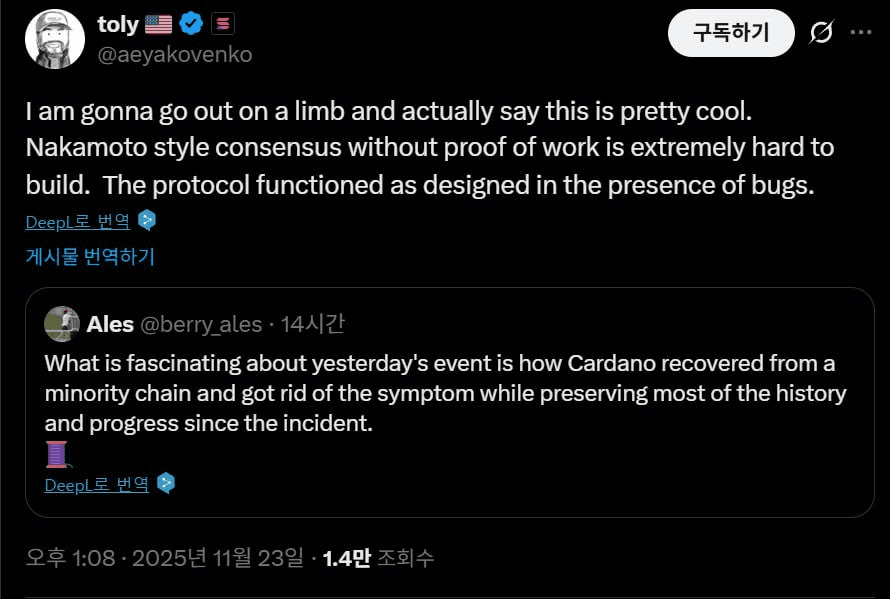890x599 pixels.
Task: Open toly's profile avatar picture
Action: coord(54,39)
